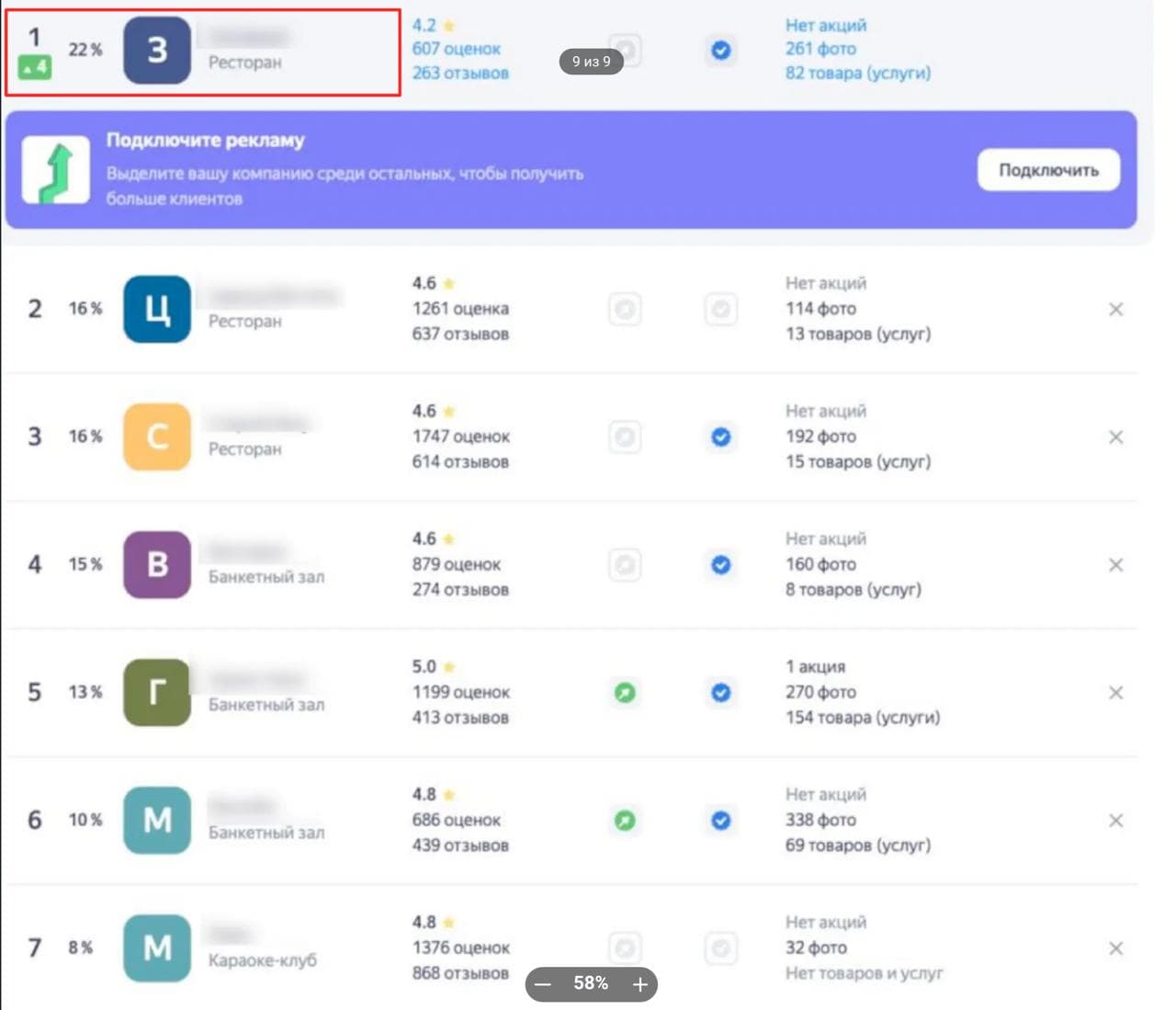1176x1010 pixels.
Task: Click the blue verified checkmark in row 1
Action: point(721,50)
